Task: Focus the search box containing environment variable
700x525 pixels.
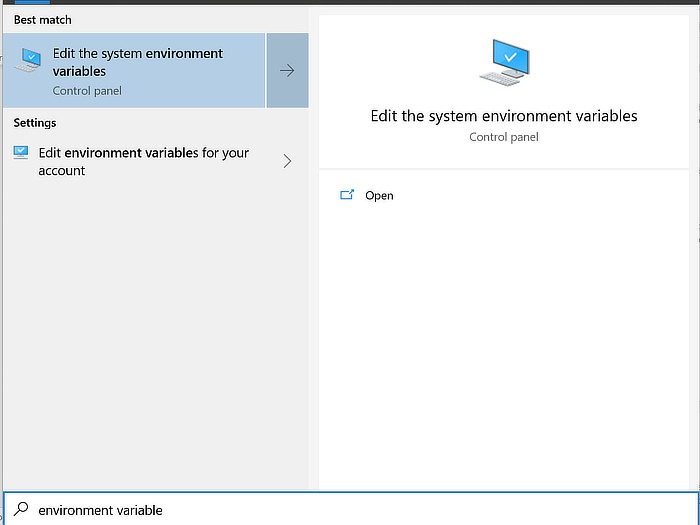Action: point(350,509)
